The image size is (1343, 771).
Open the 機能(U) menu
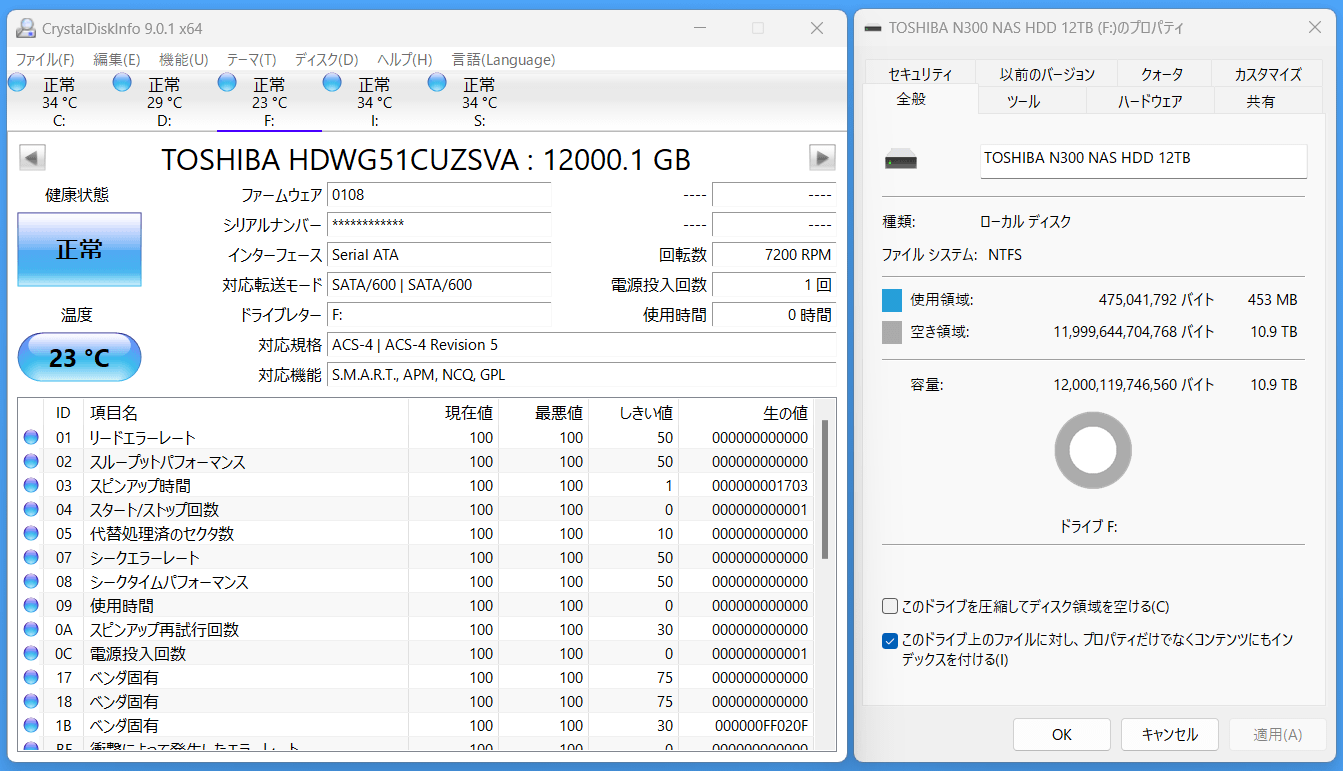(x=184, y=60)
